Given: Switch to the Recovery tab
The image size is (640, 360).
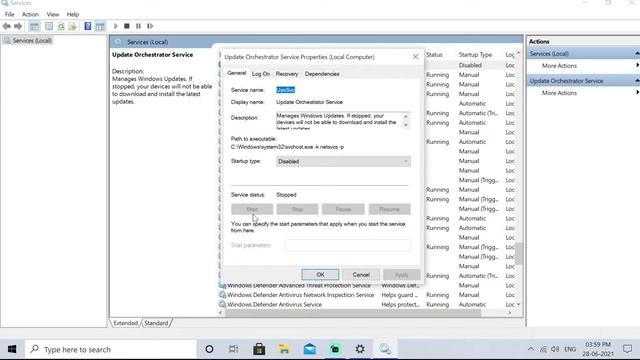Looking at the screenshot, I should pyautogui.click(x=287, y=74).
